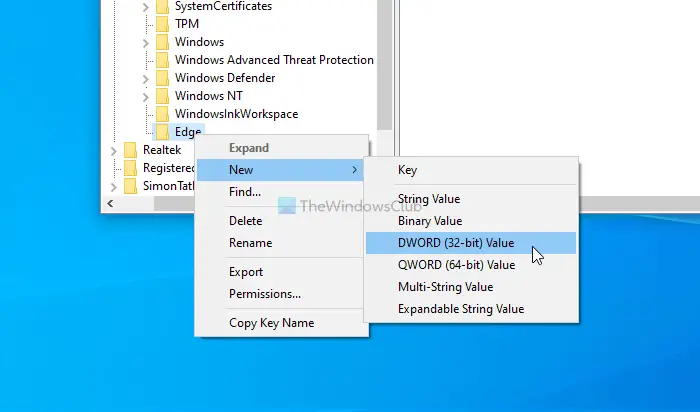
Task: Click the Windows folder icon
Action: (162, 42)
